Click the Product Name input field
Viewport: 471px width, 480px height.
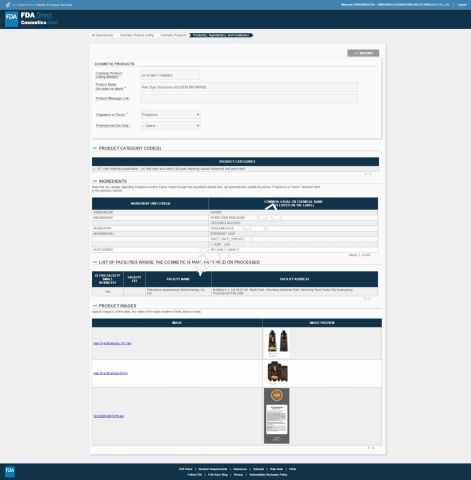pyautogui.click(x=249, y=87)
